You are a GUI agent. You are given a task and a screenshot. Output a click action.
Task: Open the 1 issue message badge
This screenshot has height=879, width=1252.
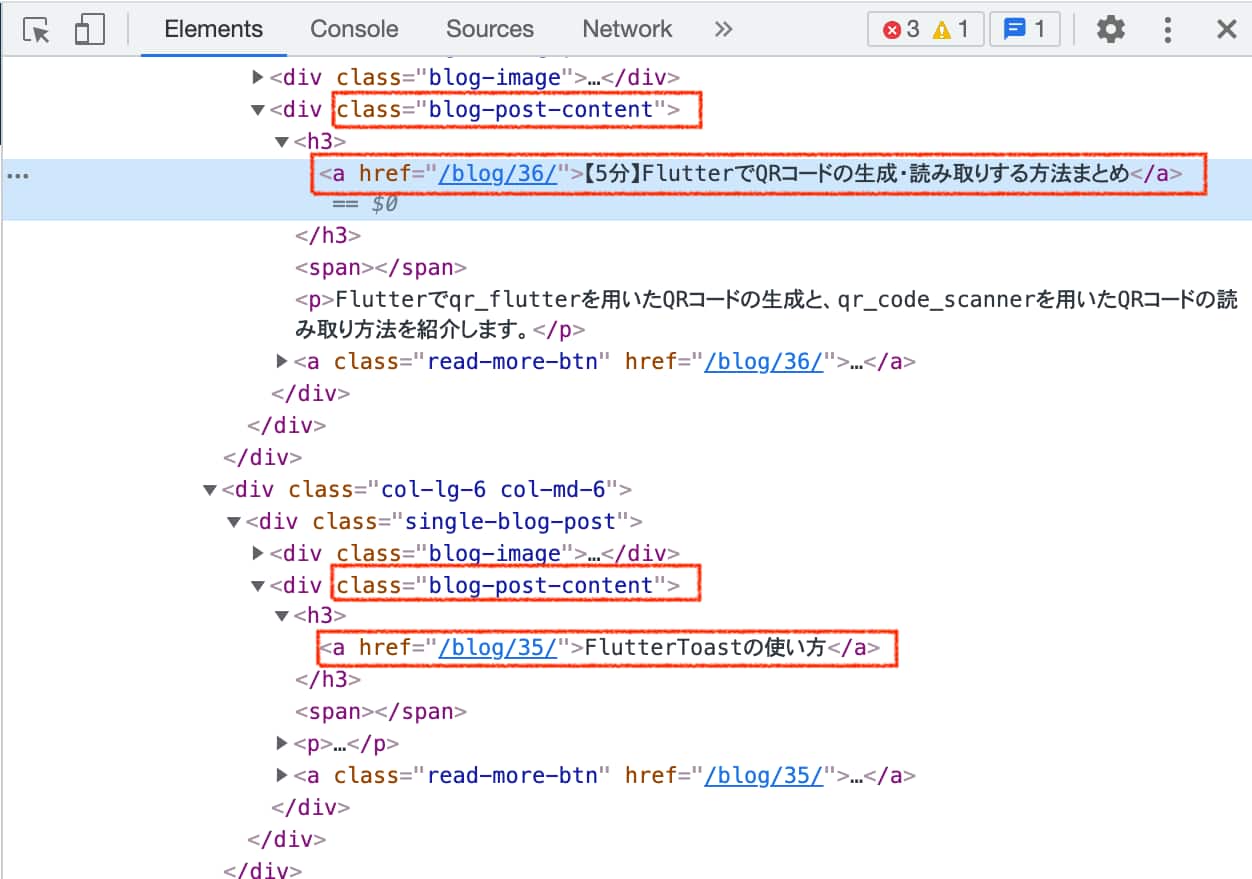tap(1024, 30)
